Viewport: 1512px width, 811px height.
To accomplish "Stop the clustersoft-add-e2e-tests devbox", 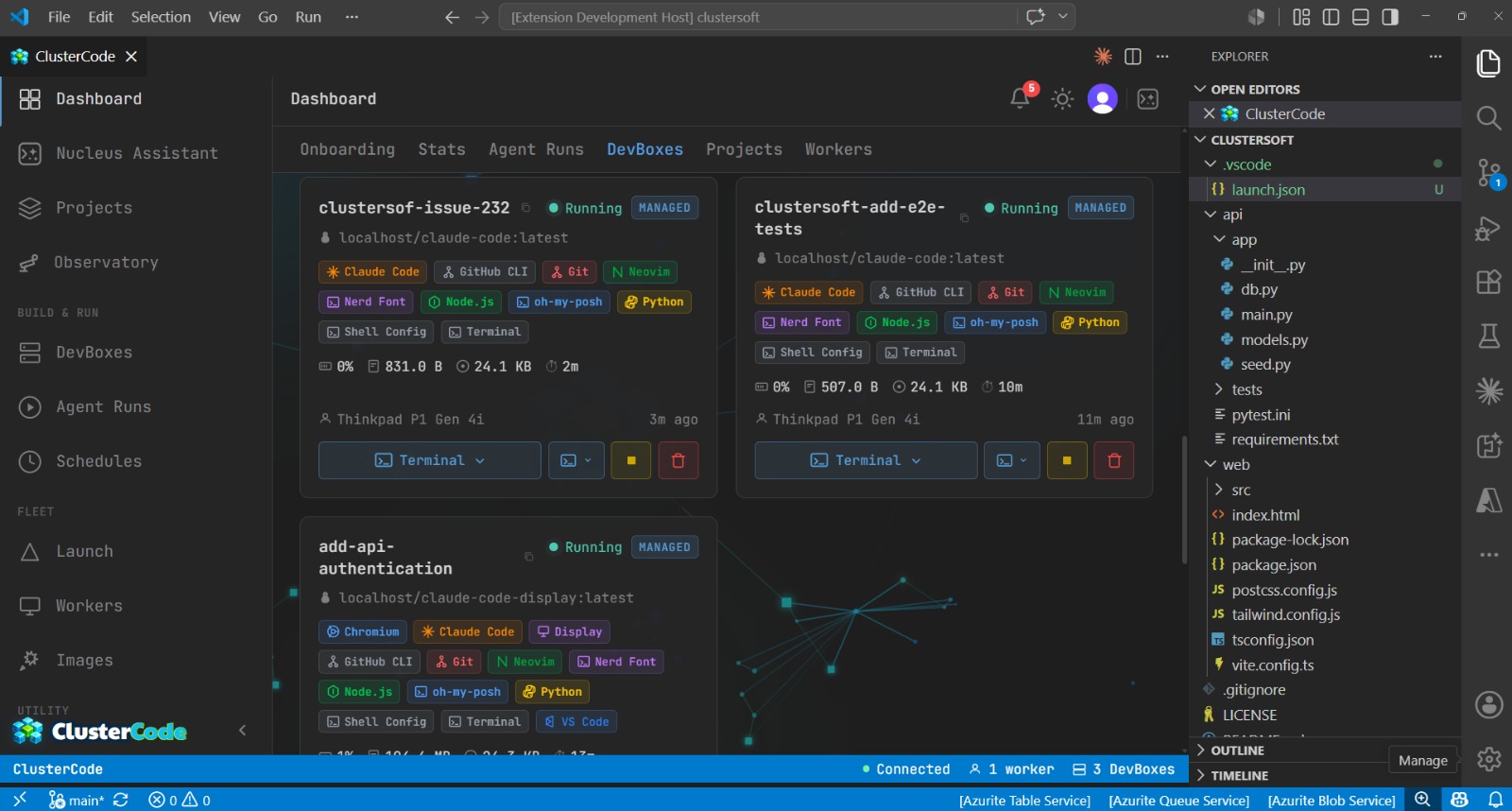I will 1067,460.
